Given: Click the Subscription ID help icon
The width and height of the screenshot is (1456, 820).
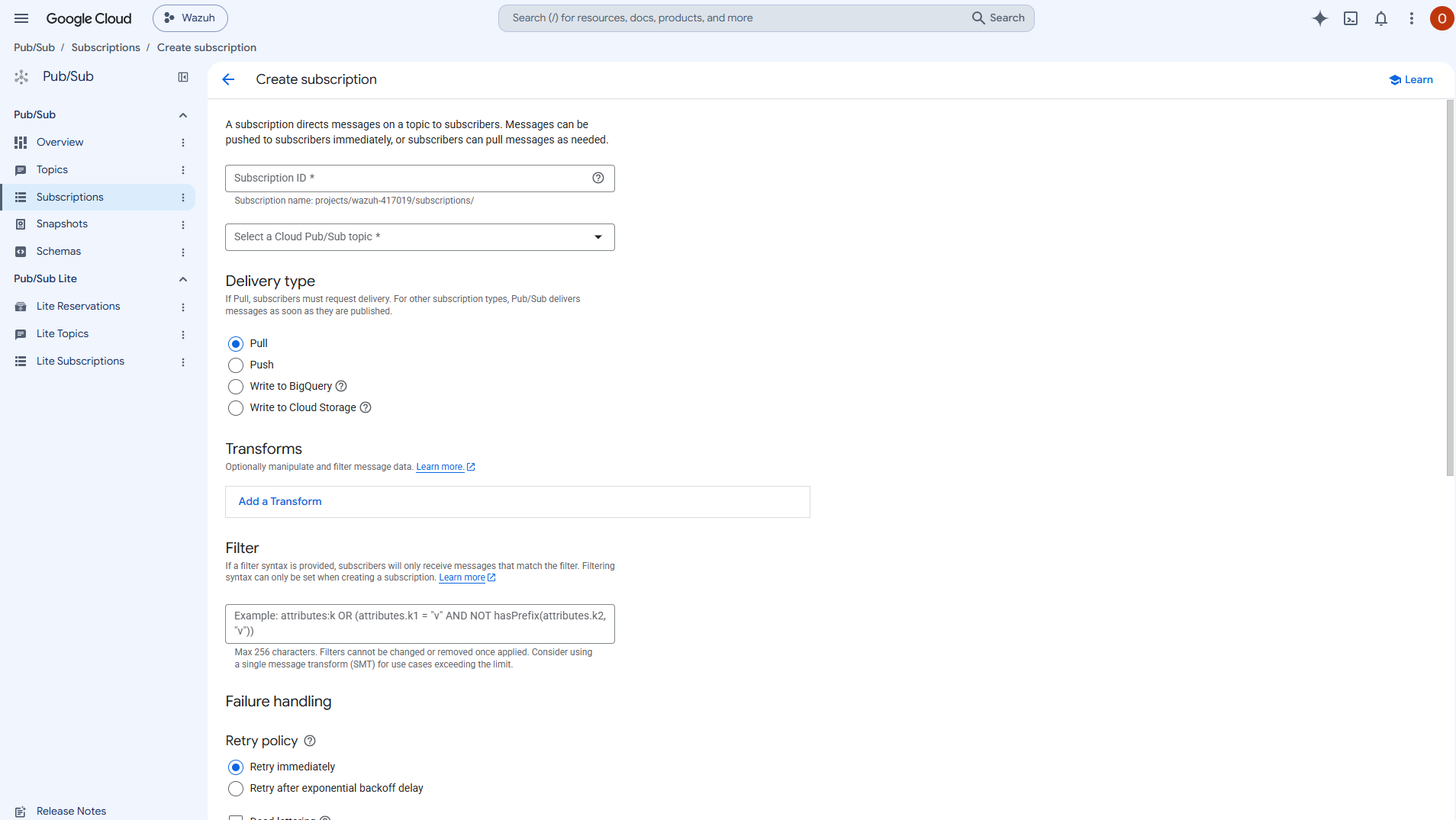Looking at the screenshot, I should [598, 178].
